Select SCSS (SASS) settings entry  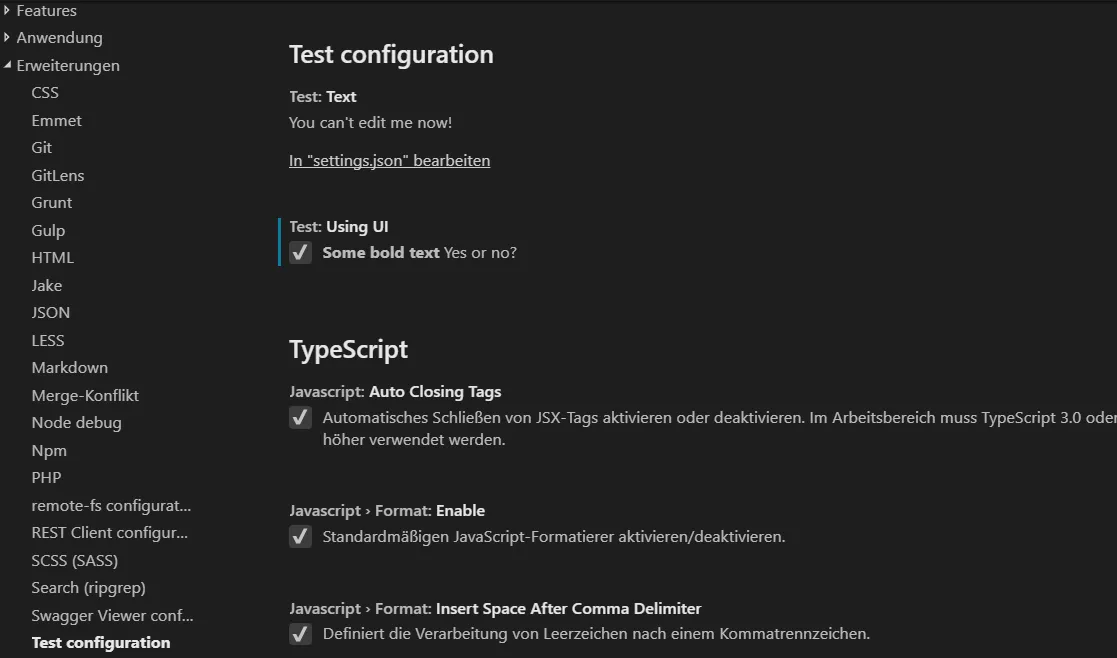pyautogui.click(x=74, y=561)
